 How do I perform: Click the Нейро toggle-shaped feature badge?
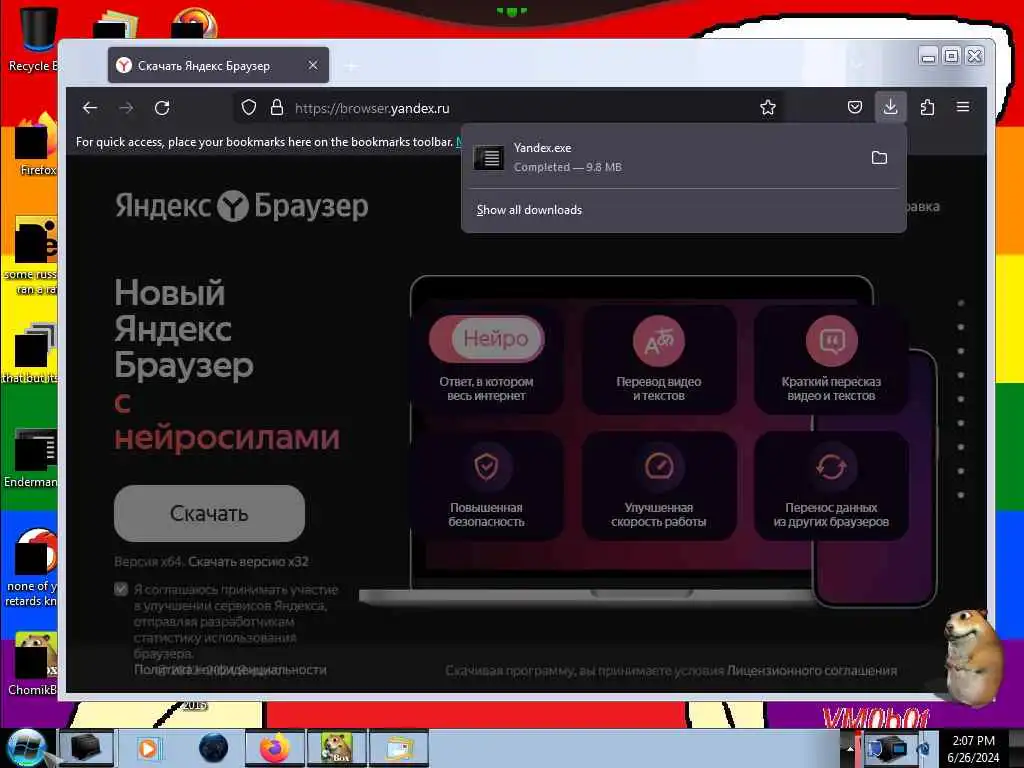(487, 339)
